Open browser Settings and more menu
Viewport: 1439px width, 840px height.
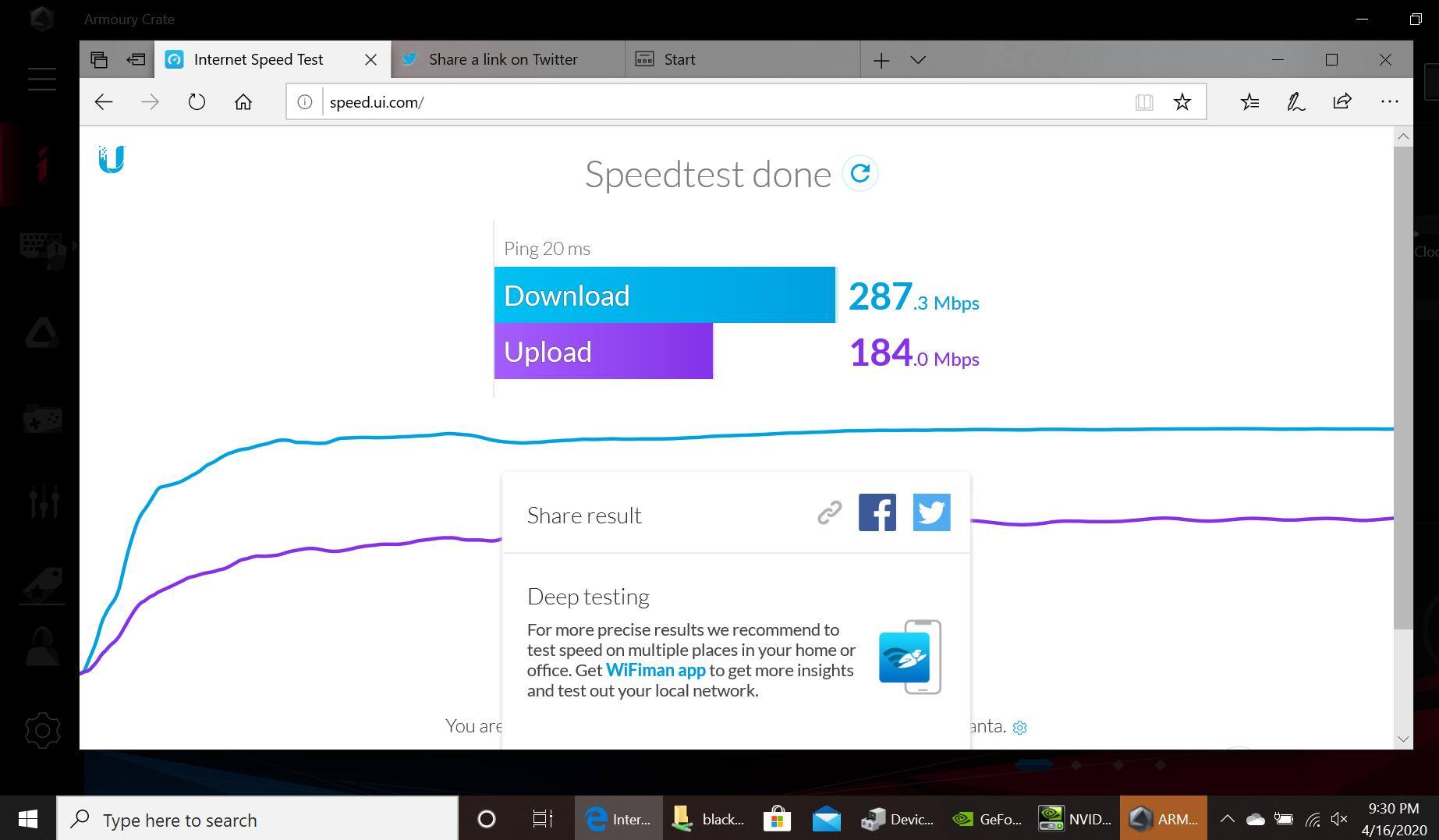click(1389, 102)
